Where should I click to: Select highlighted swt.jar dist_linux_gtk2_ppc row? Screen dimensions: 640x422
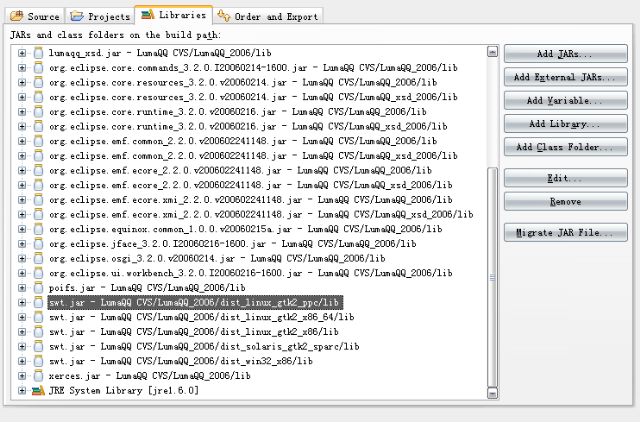(195, 303)
